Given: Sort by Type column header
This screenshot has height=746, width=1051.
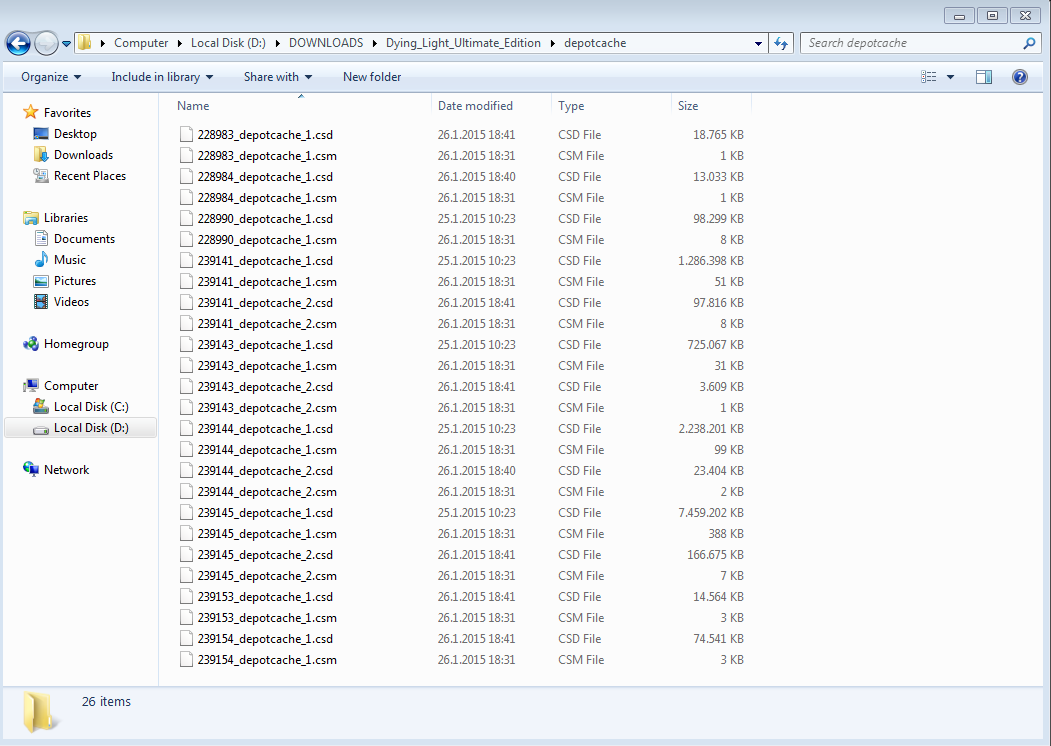Looking at the screenshot, I should [571, 106].
